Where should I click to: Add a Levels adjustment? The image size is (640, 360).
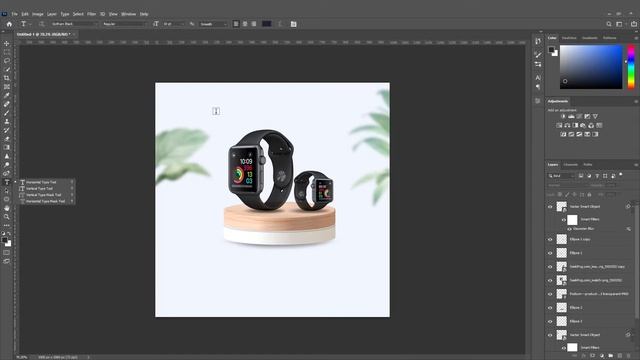[x=571, y=116]
